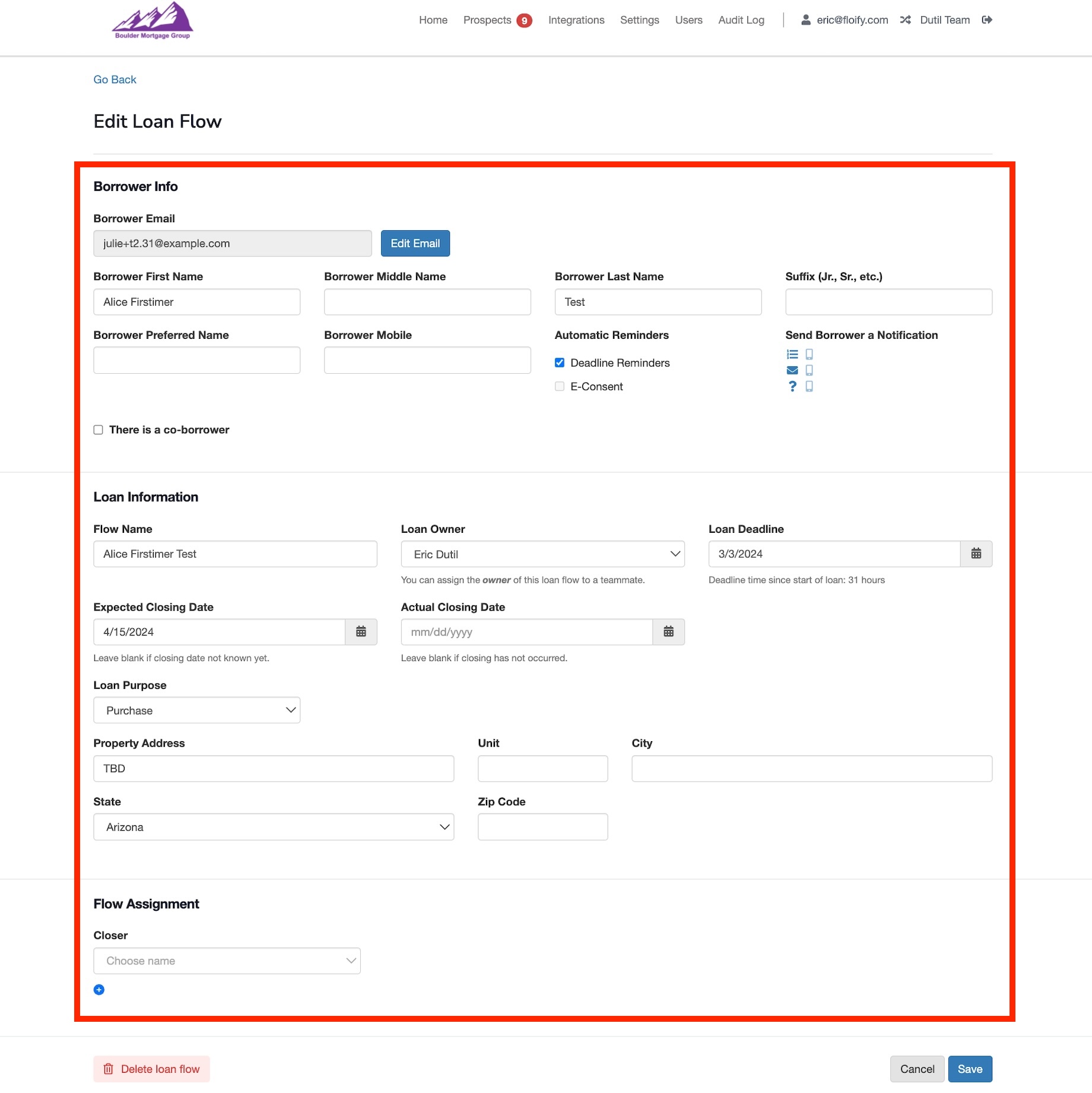The width and height of the screenshot is (1092, 1093).
Task: Click the switch team shuffle icon
Action: tap(905, 20)
